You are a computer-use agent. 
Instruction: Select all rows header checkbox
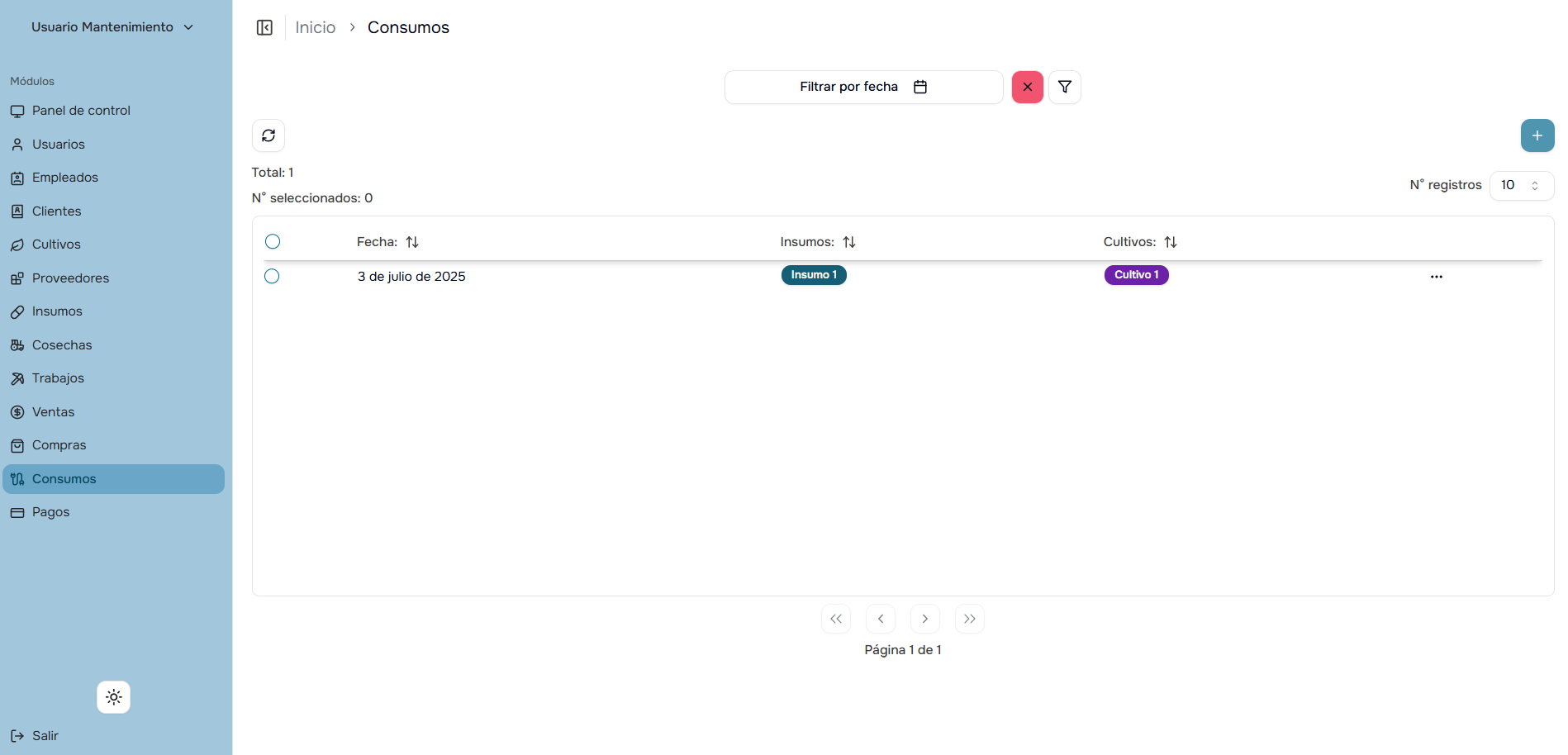pos(273,242)
